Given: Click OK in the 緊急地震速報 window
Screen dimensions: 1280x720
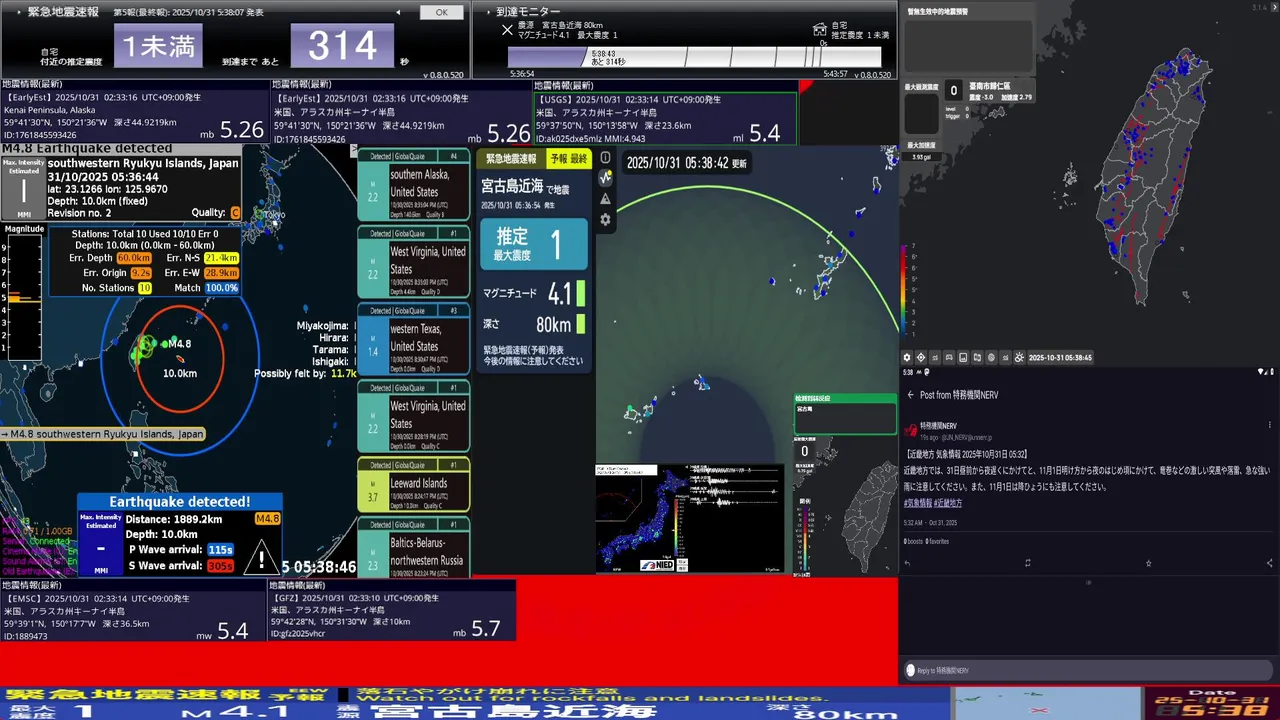Looking at the screenshot, I should [x=441, y=12].
